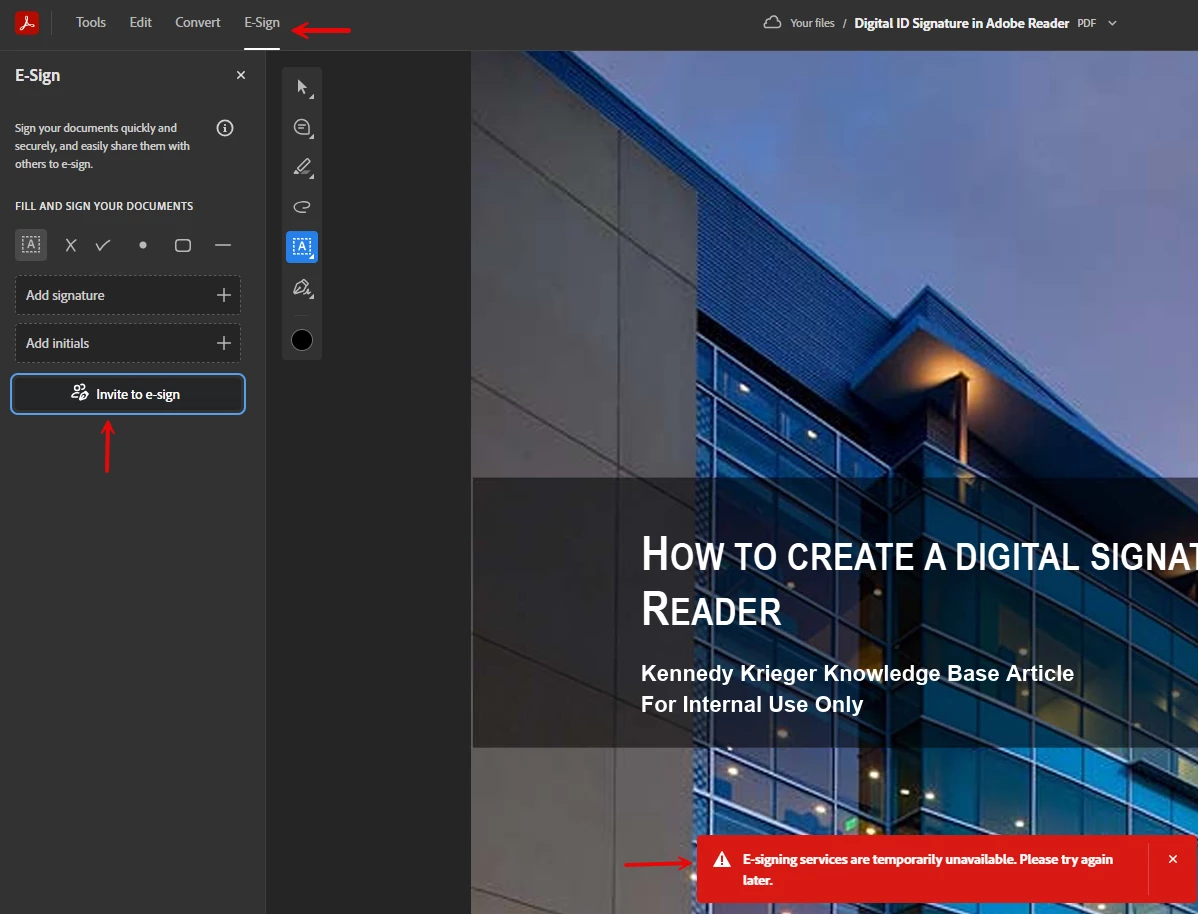Click the info icon in E-Sign panel

coord(225,128)
